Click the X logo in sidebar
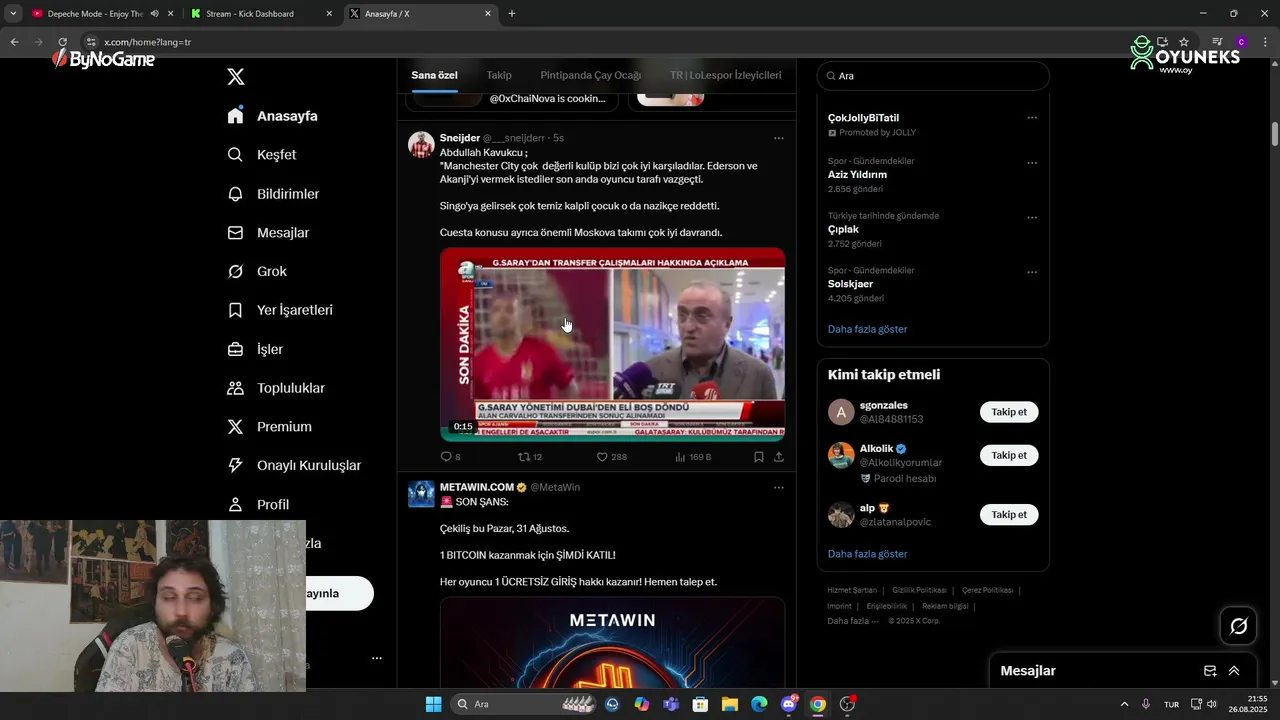 pyautogui.click(x=236, y=77)
